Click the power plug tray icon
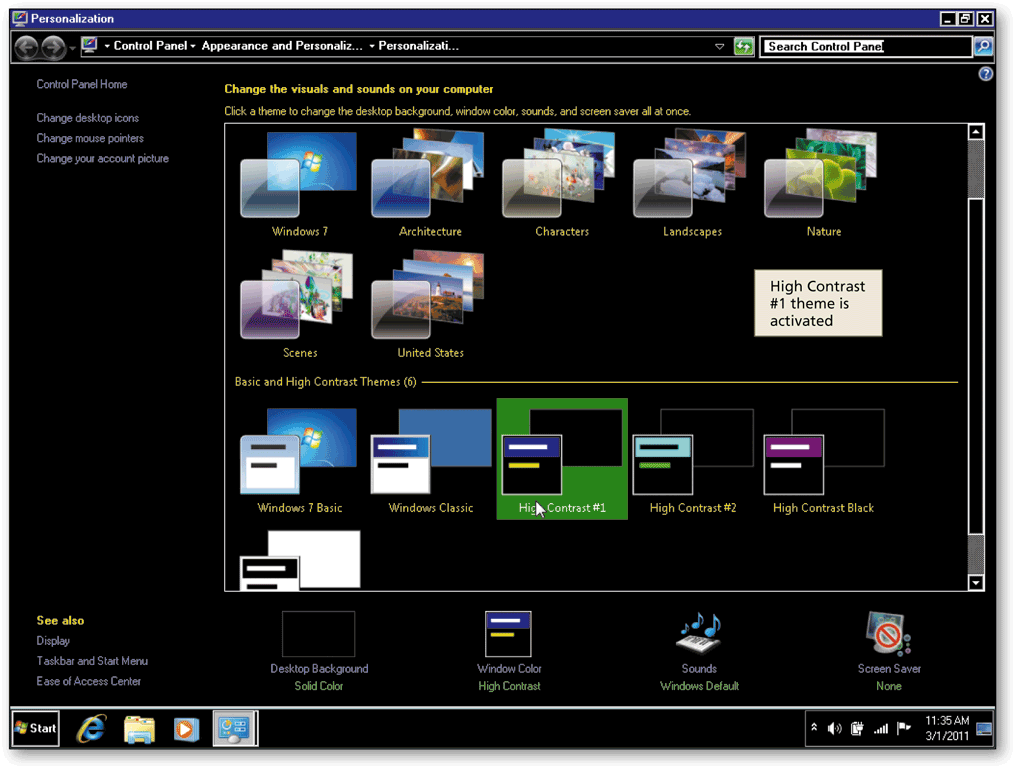The height and width of the screenshot is (768, 1015). [x=856, y=728]
